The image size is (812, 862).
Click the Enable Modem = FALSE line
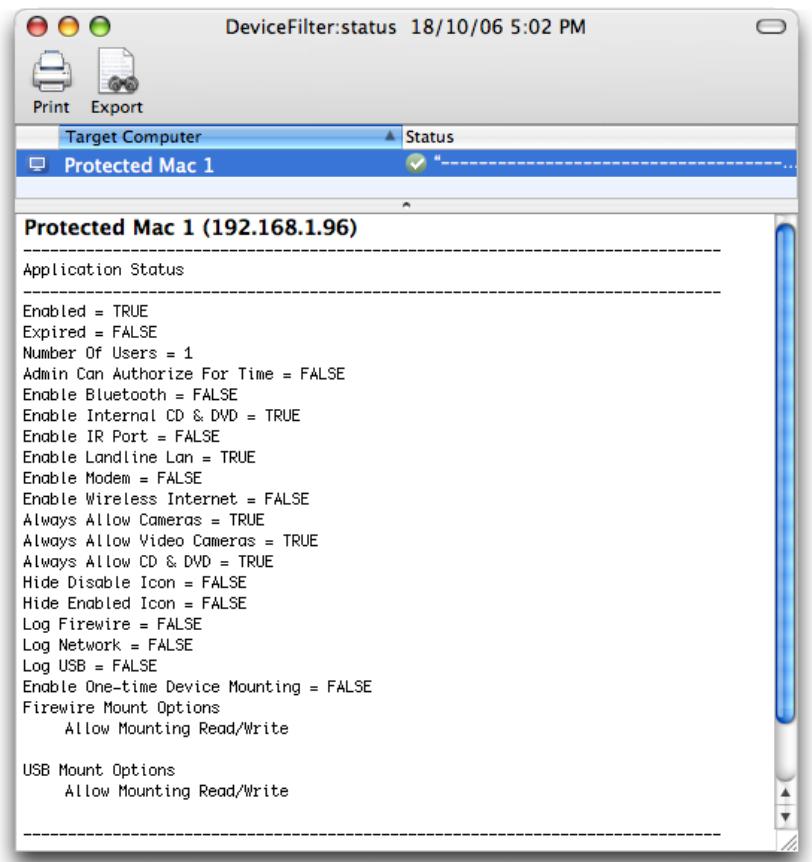click(112, 478)
